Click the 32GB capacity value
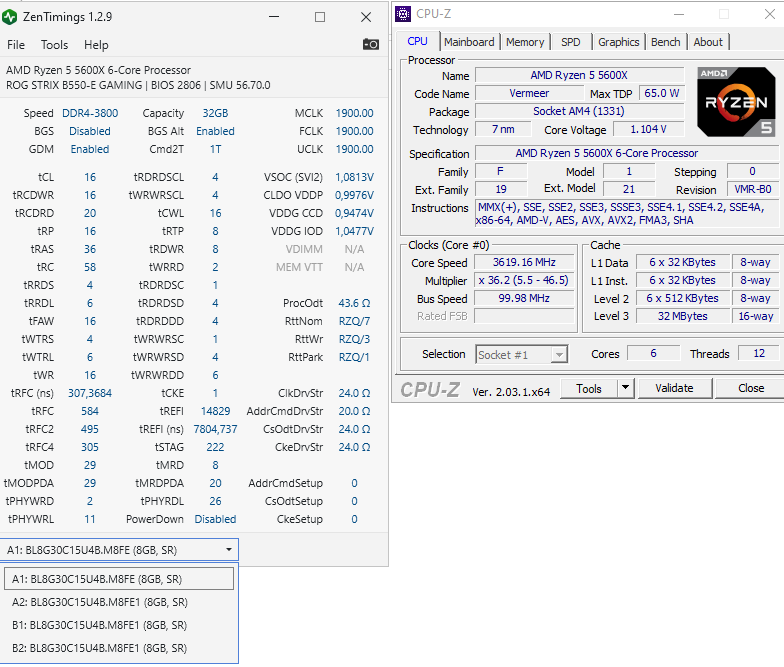The image size is (784, 667). click(x=215, y=113)
